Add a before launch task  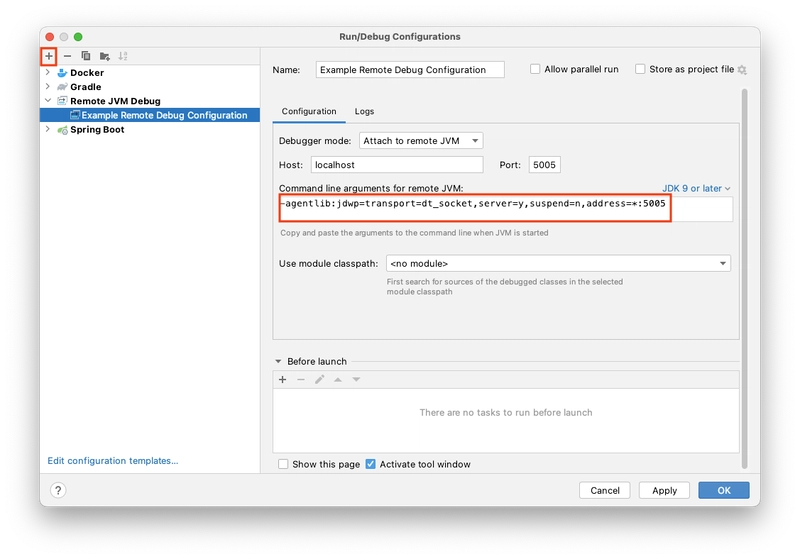[x=283, y=379]
